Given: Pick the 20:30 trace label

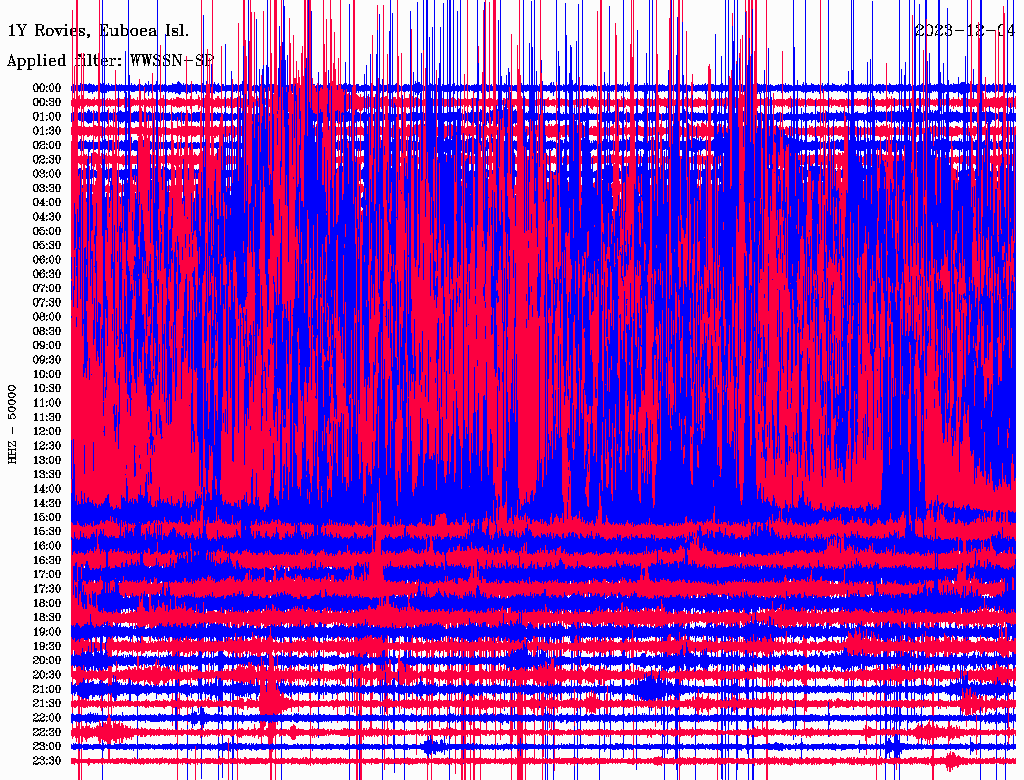Looking at the screenshot, I should click(48, 675).
